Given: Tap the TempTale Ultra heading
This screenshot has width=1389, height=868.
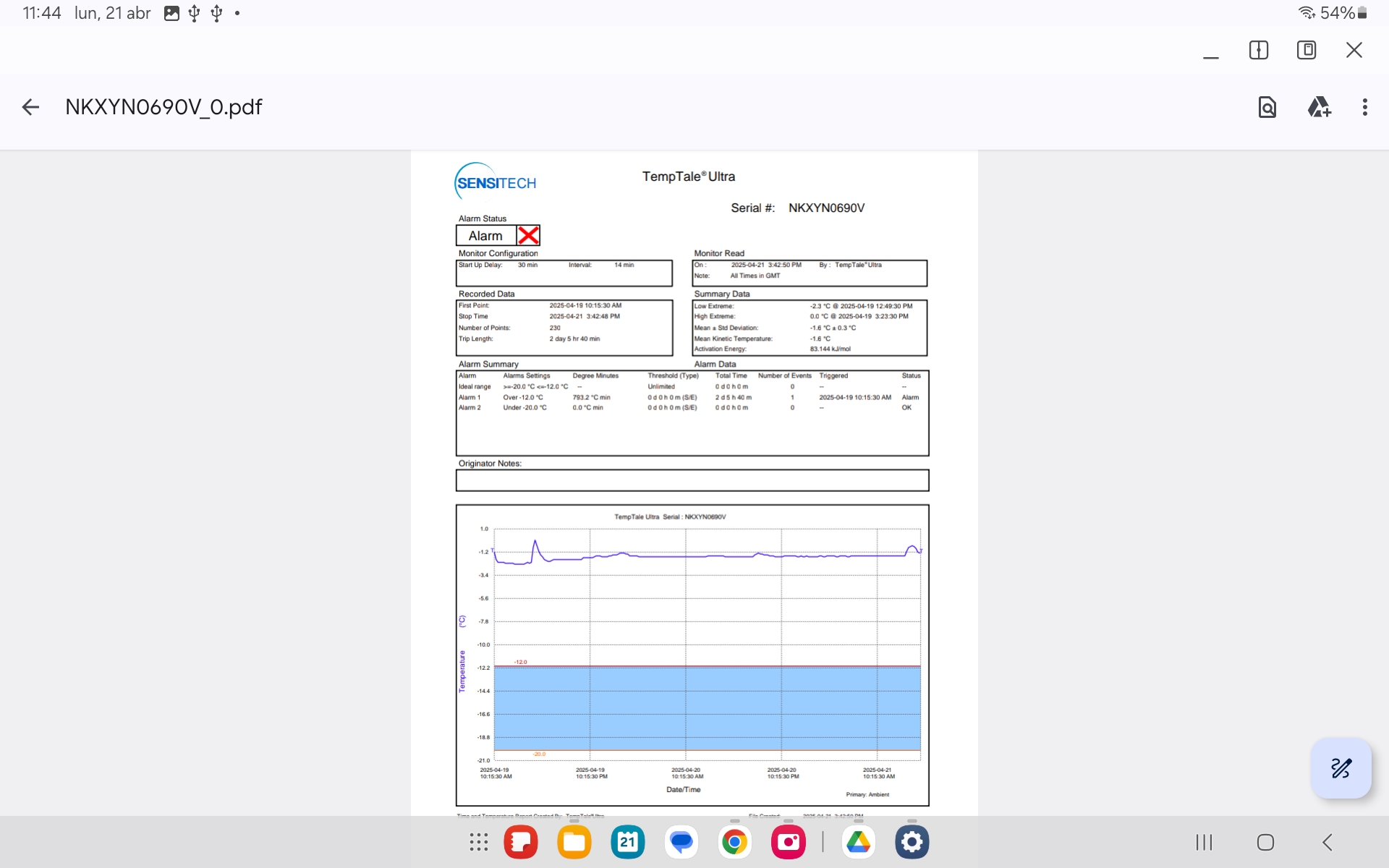Looking at the screenshot, I should pyautogui.click(x=688, y=176).
